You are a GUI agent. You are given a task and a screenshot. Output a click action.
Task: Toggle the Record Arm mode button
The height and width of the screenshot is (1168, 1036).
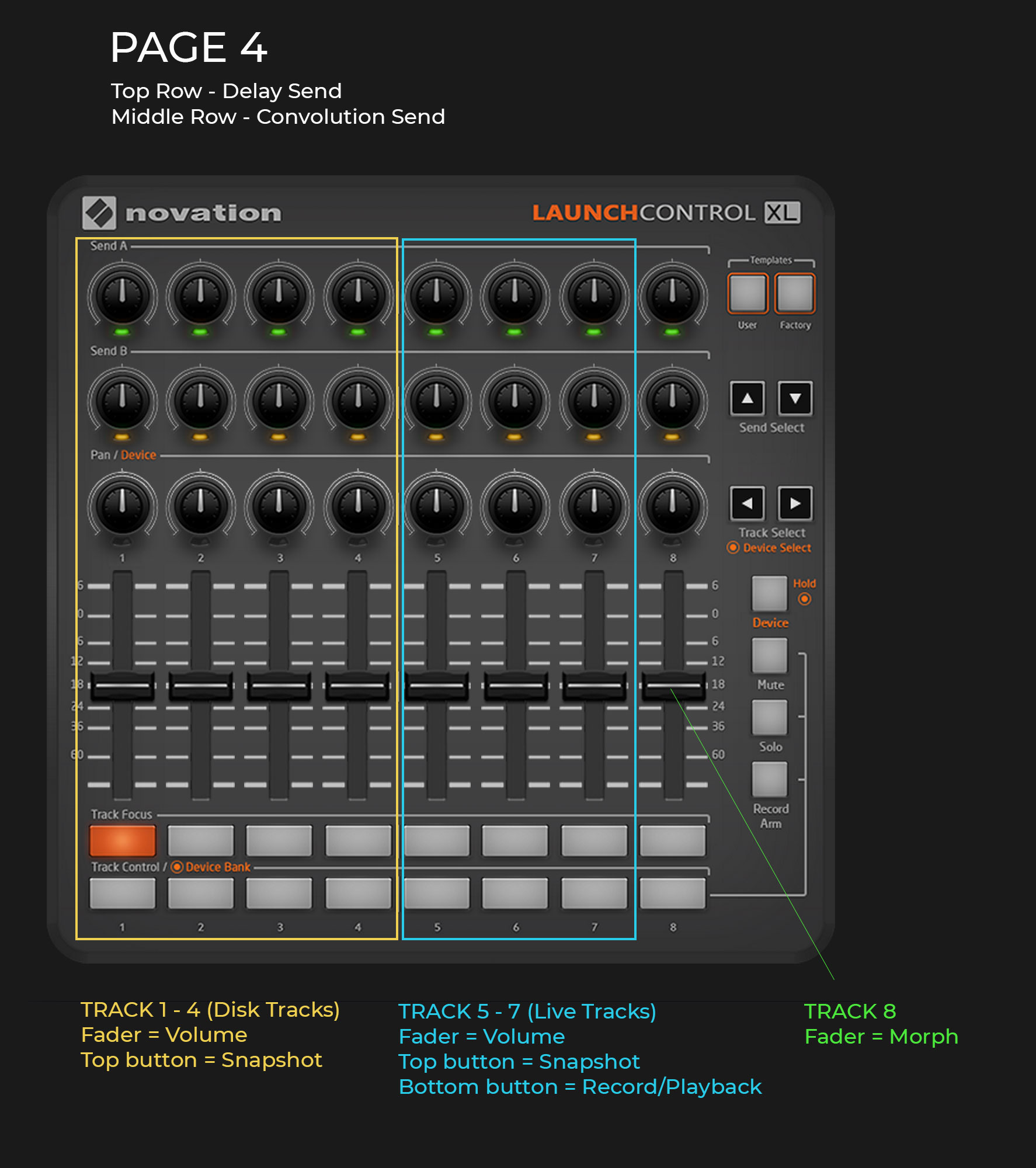769,780
